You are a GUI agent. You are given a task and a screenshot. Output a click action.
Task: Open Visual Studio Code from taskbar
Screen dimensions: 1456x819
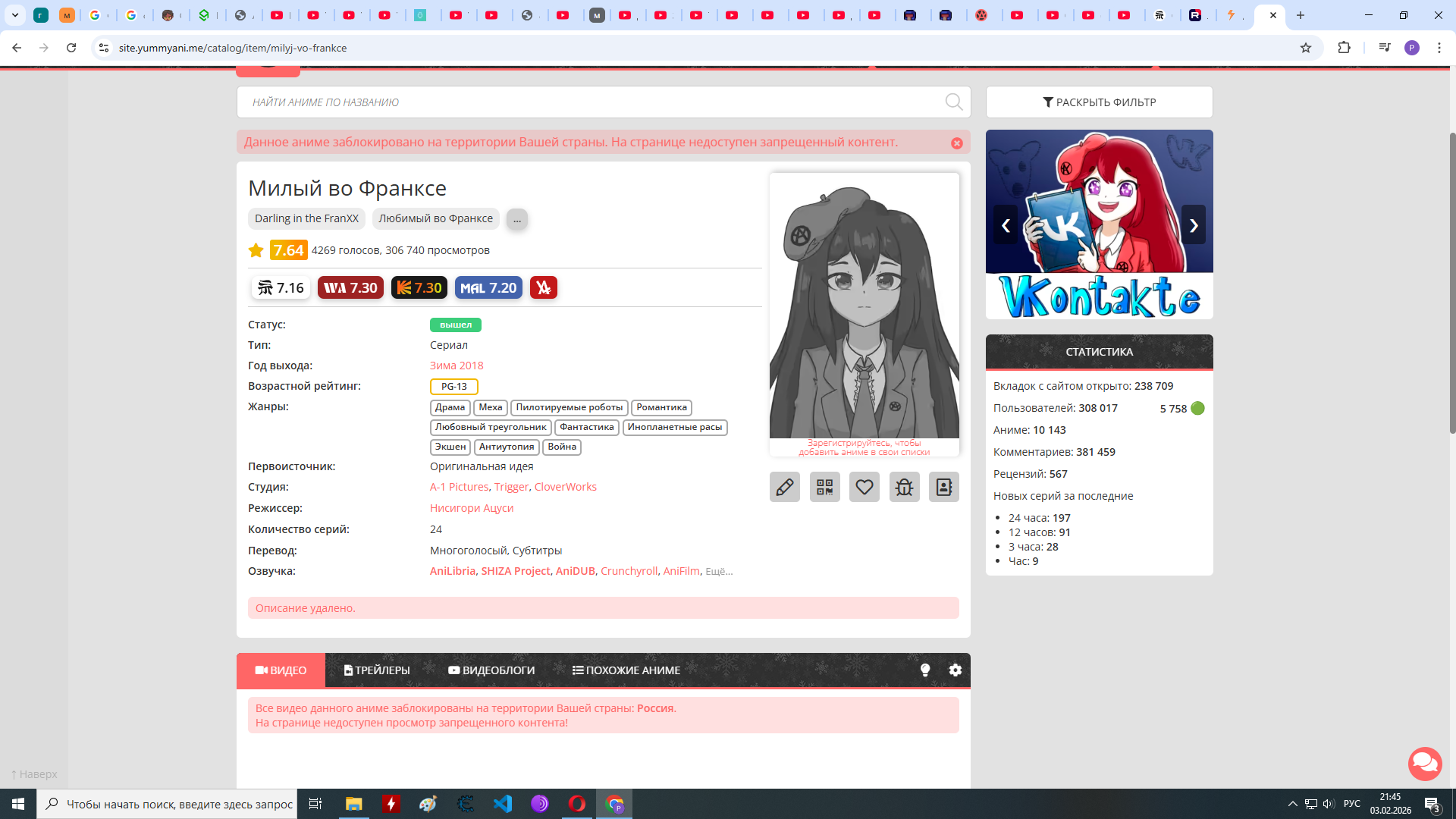503,804
